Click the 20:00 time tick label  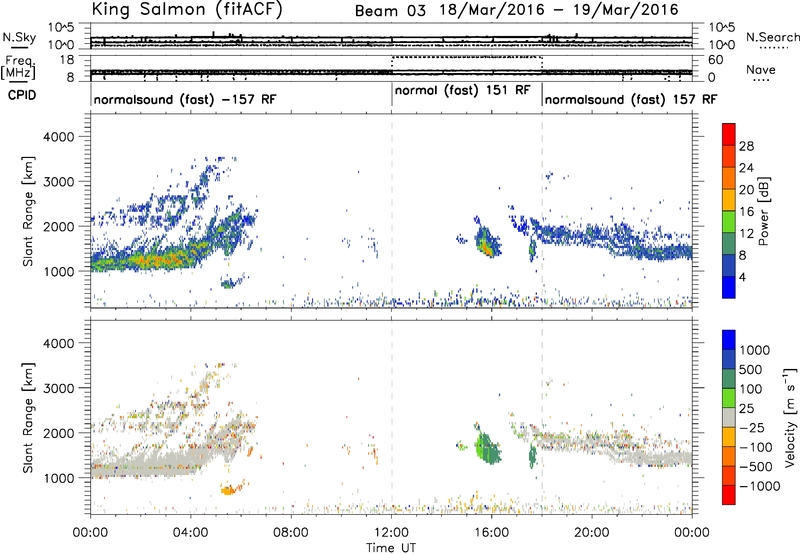pyautogui.click(x=592, y=533)
